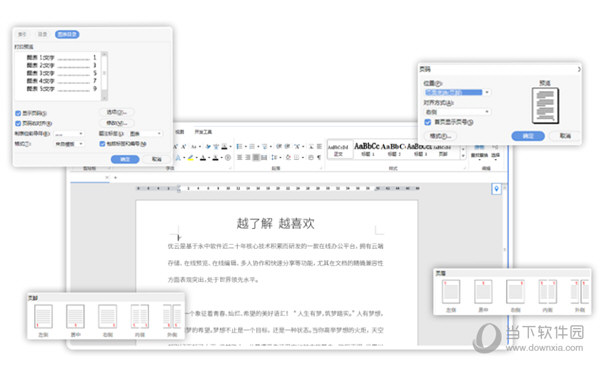Image resolution: width=600 pixels, height=368 pixels.
Task: Click 选项 button in index dialog
Action: click(116, 112)
